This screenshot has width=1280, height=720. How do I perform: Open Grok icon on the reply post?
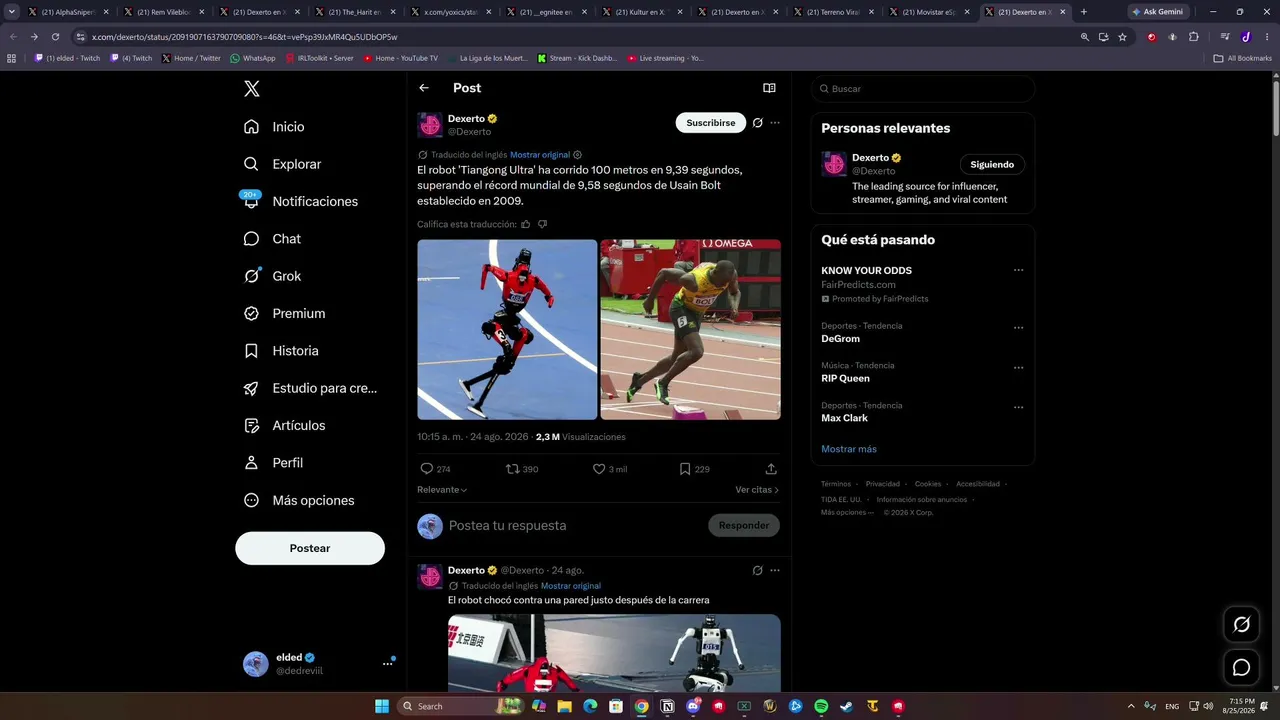[x=758, y=570]
